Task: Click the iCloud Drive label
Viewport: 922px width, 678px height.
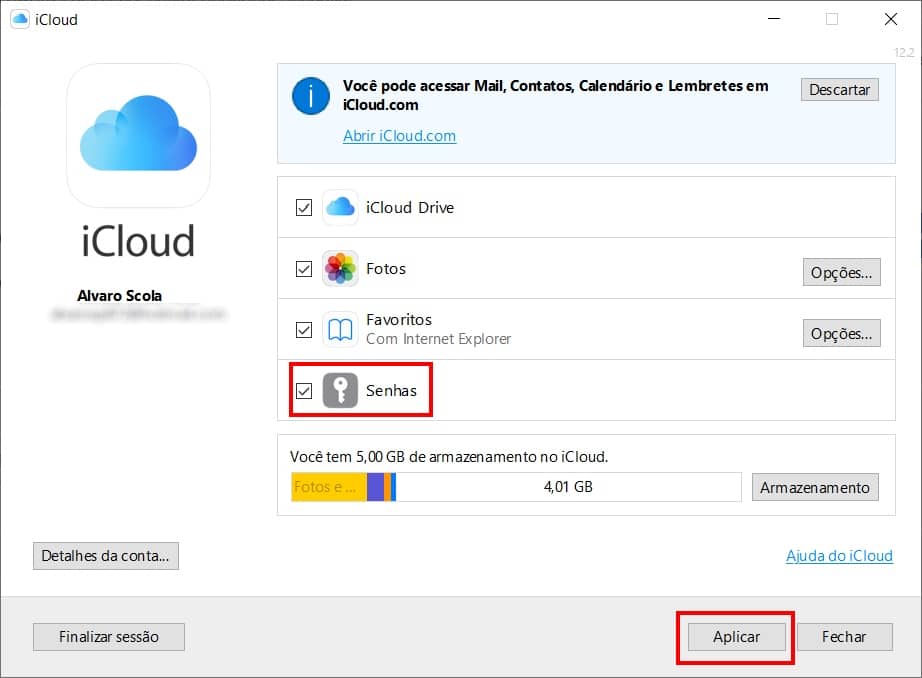Action: coord(410,208)
